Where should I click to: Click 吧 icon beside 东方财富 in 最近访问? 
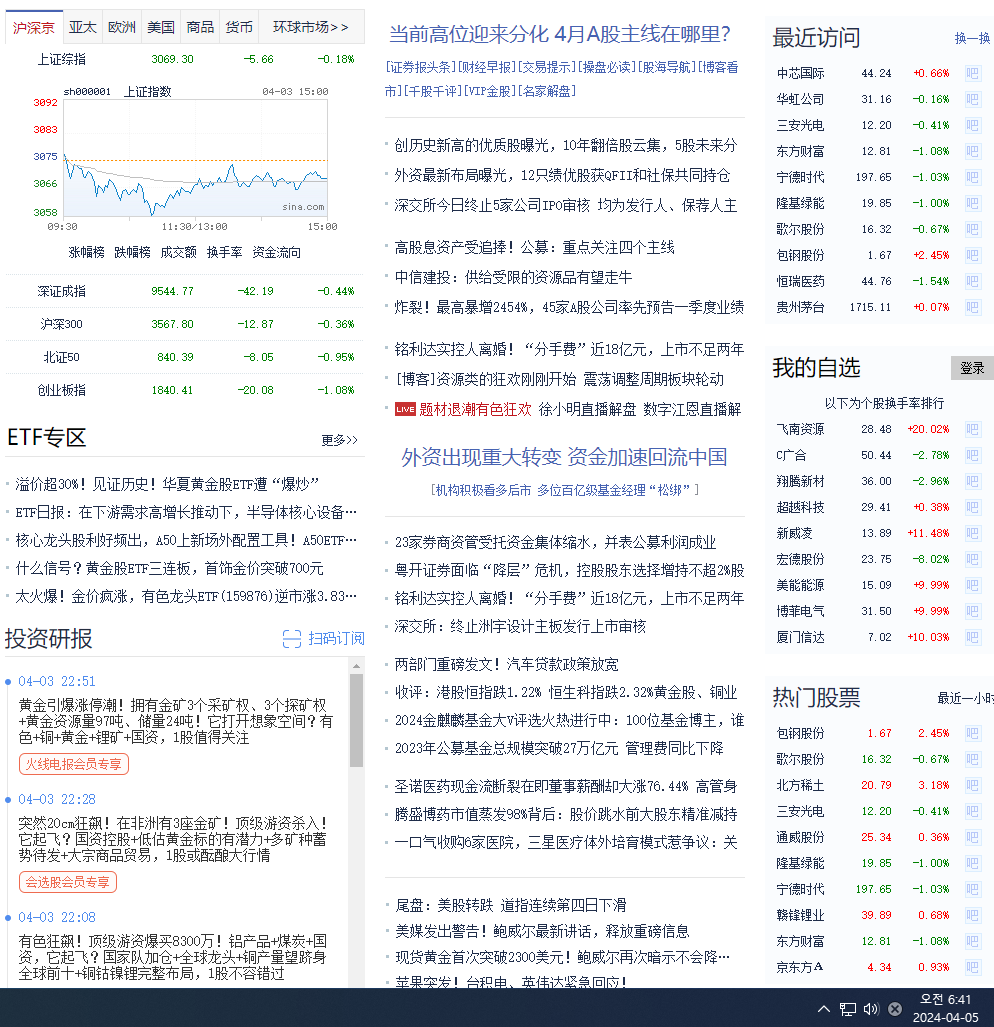pos(972,151)
